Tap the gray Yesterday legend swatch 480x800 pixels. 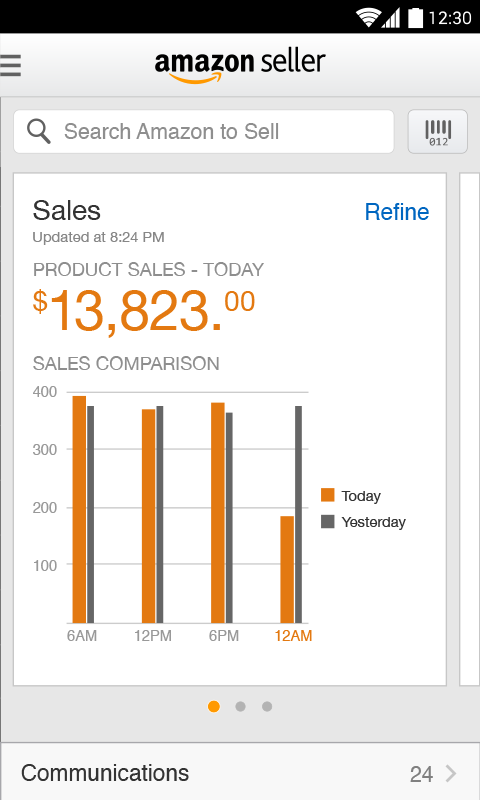(327, 521)
